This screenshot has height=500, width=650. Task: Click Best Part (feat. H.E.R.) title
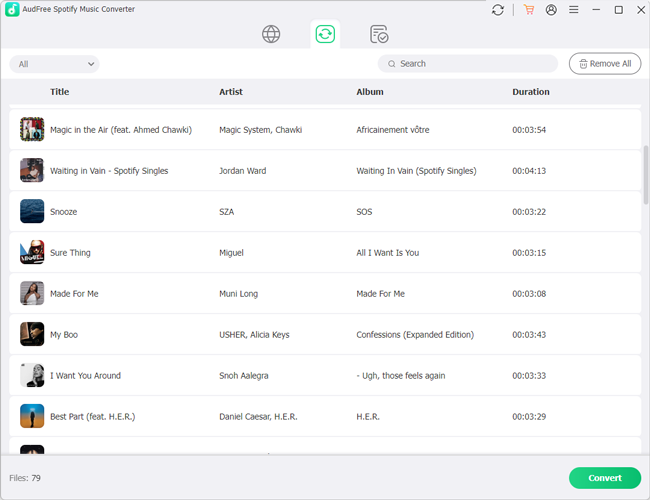tap(93, 417)
